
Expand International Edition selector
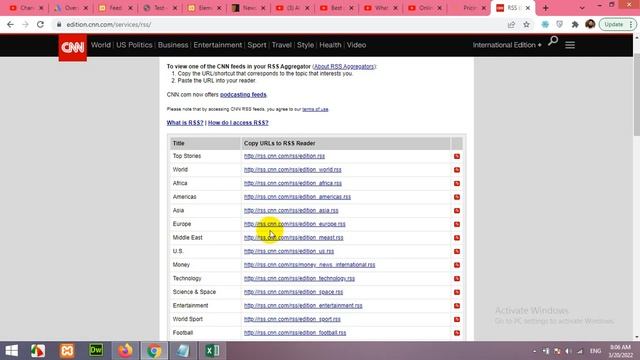pyautogui.click(x=507, y=45)
